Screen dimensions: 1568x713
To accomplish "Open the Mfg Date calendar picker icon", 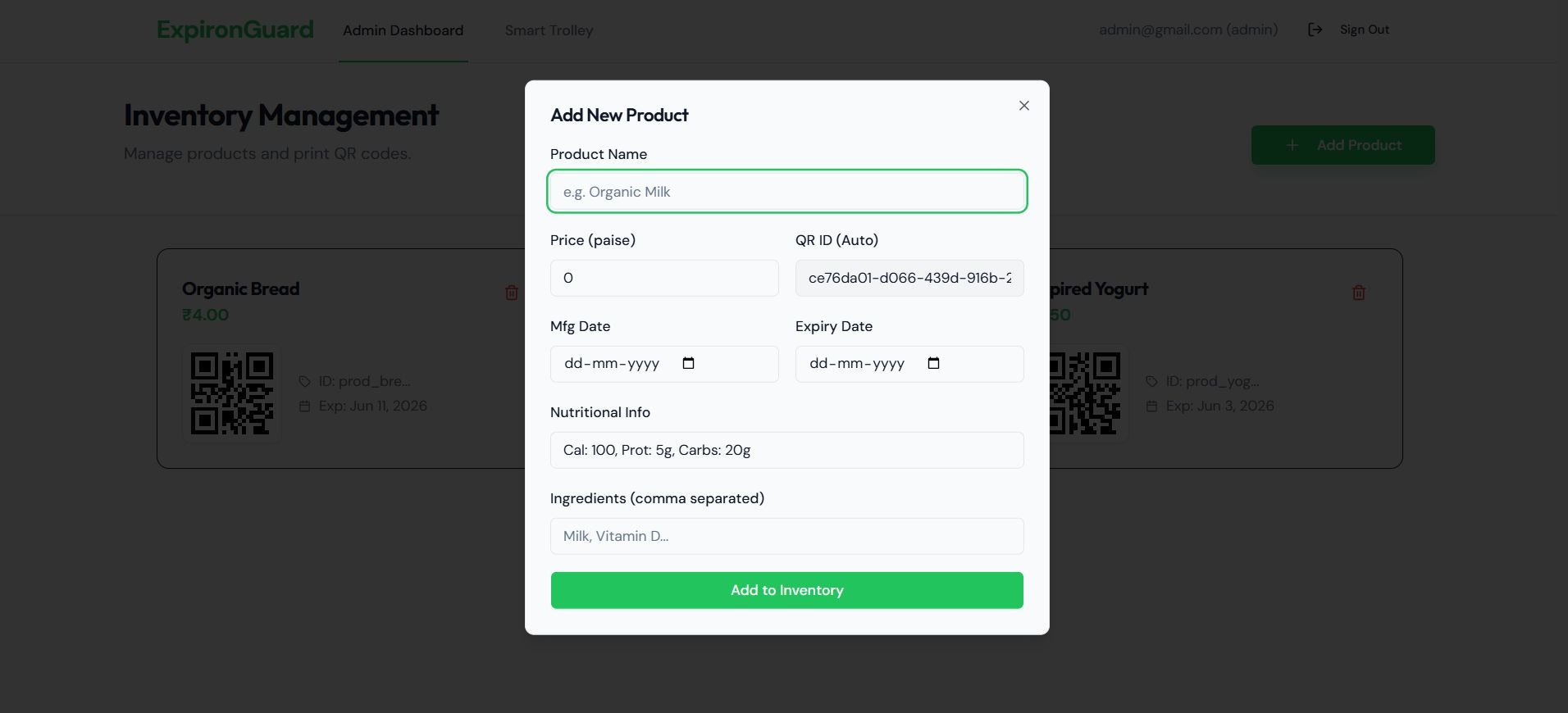I will (x=688, y=363).
